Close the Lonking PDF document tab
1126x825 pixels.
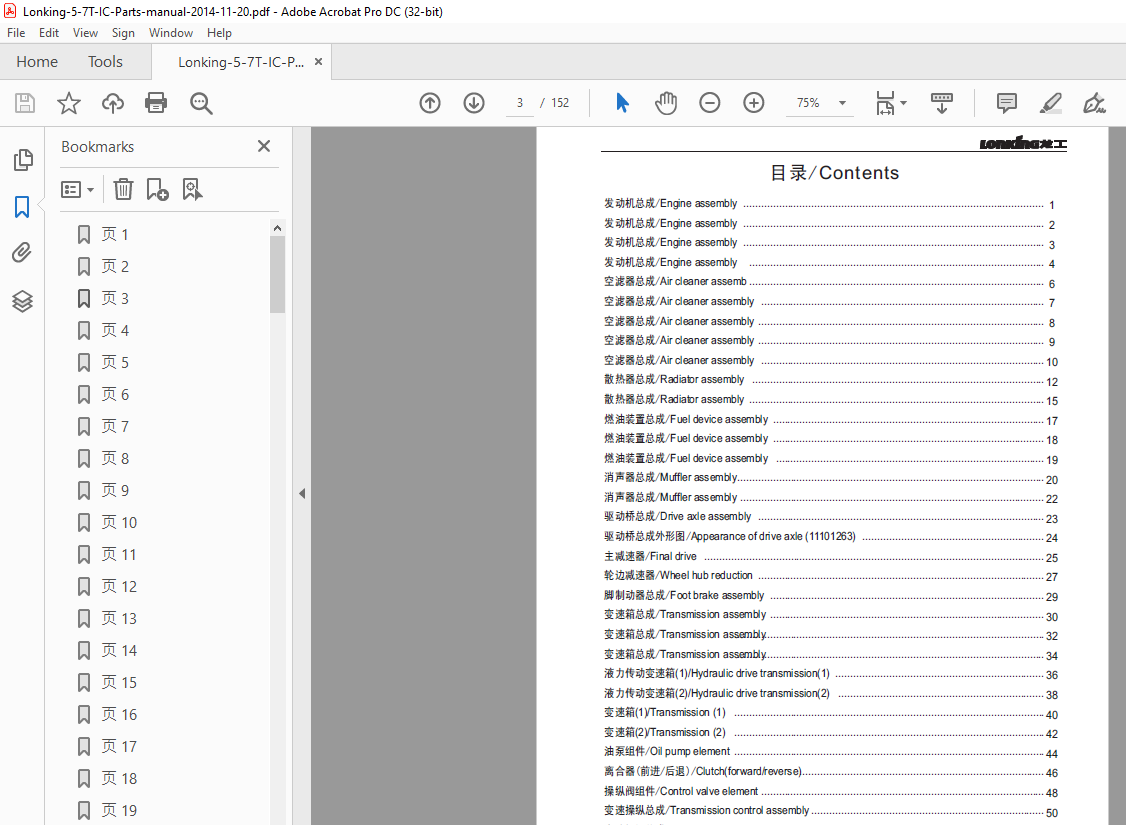[x=318, y=62]
